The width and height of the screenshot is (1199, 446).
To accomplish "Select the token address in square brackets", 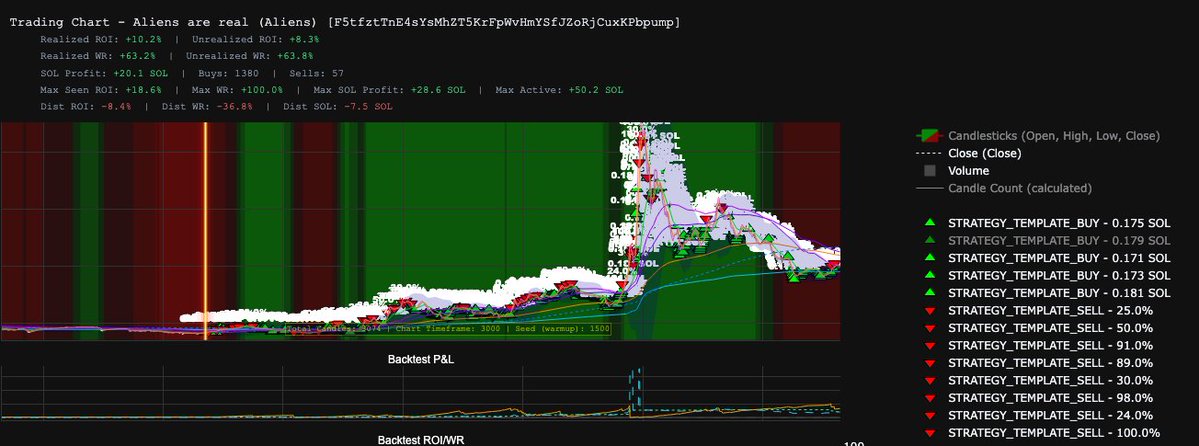I will pyautogui.click(x=503, y=22).
